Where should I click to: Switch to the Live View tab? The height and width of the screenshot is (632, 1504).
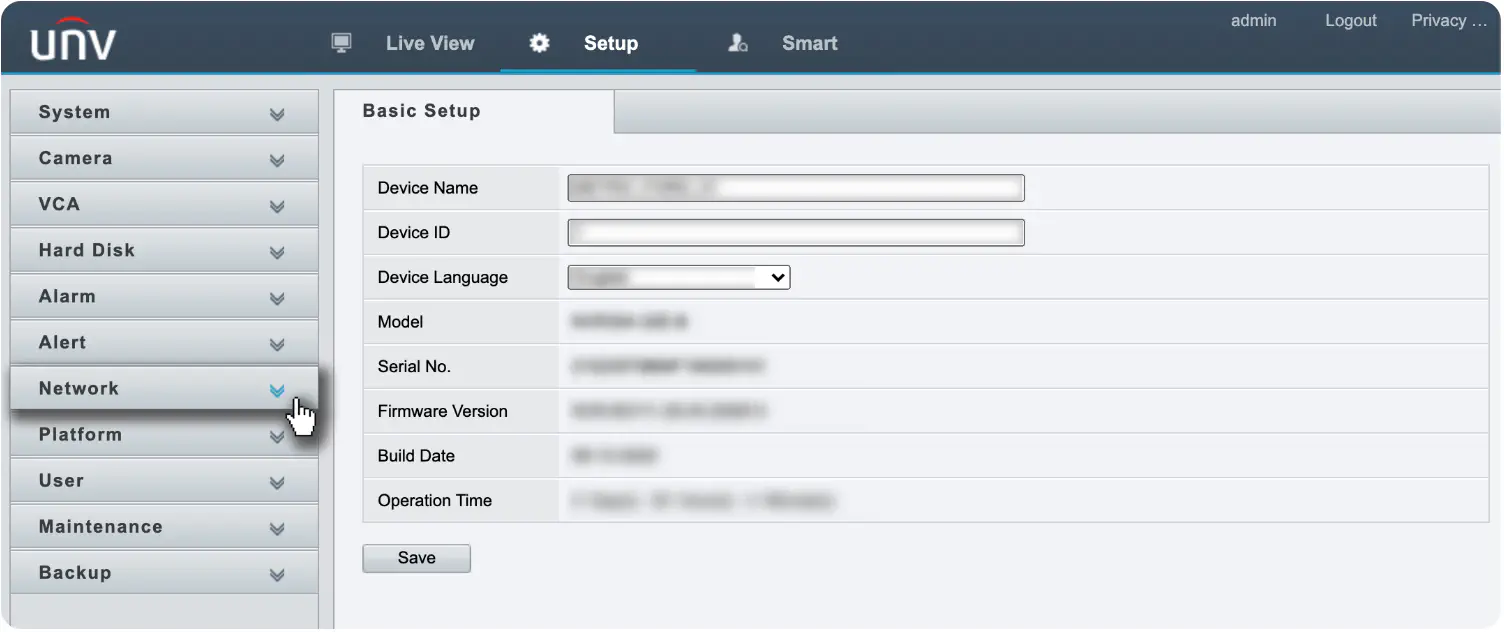(430, 43)
